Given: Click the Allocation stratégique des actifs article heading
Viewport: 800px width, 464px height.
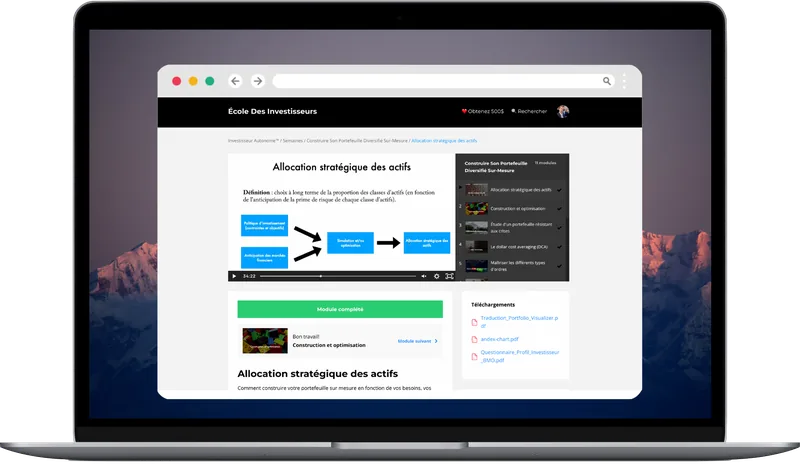Looking at the screenshot, I should 317,374.
